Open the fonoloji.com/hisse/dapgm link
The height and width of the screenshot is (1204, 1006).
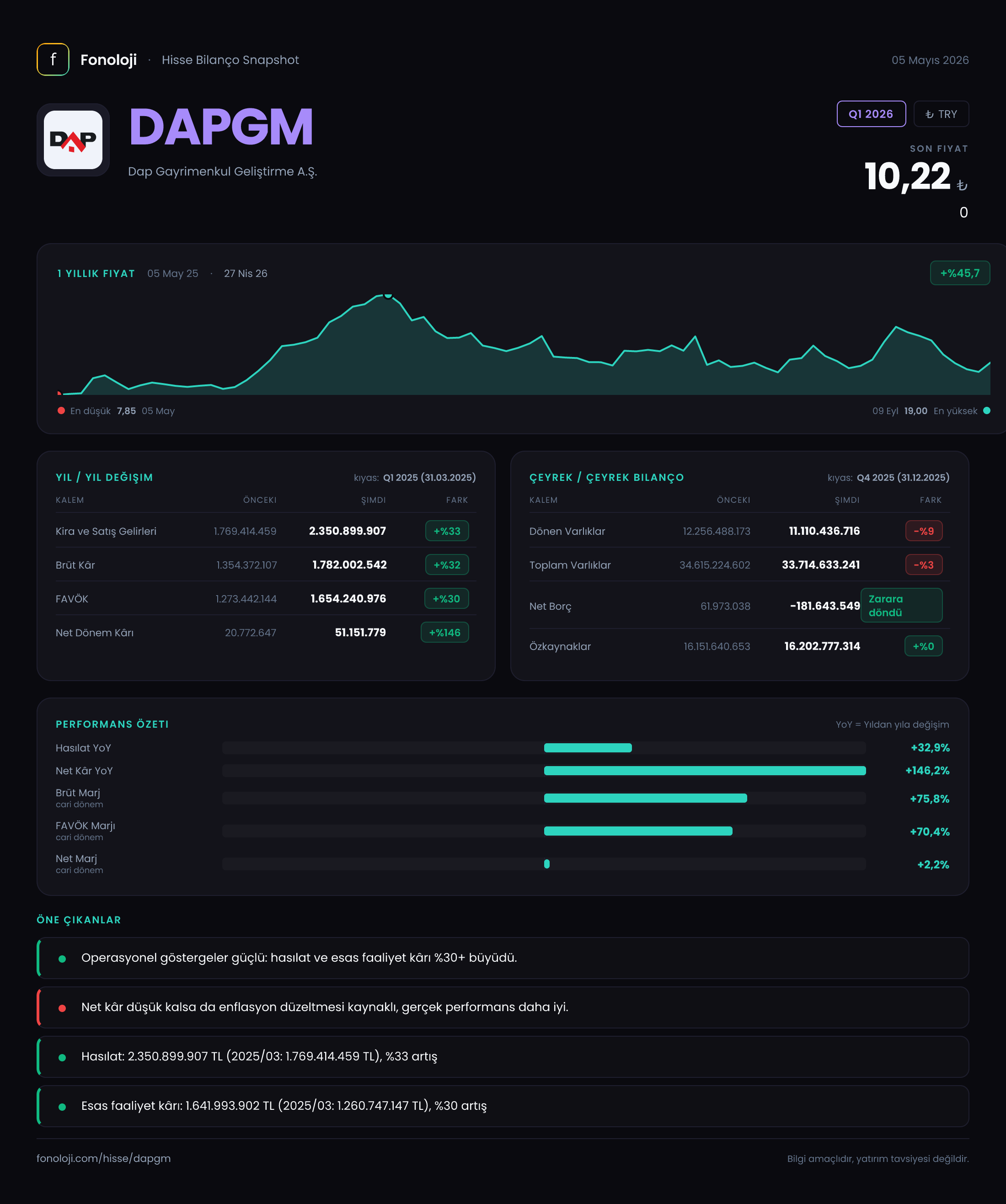click(x=104, y=1158)
